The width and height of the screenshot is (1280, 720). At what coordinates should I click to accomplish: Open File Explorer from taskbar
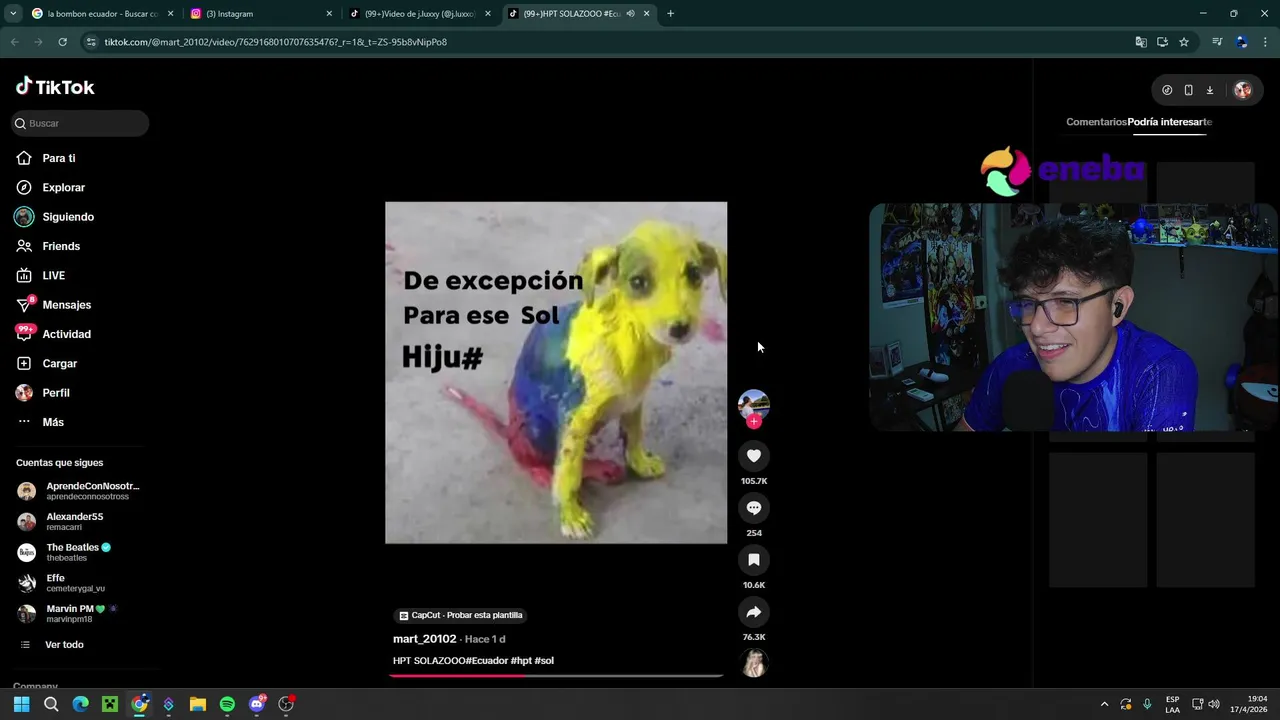point(198,704)
